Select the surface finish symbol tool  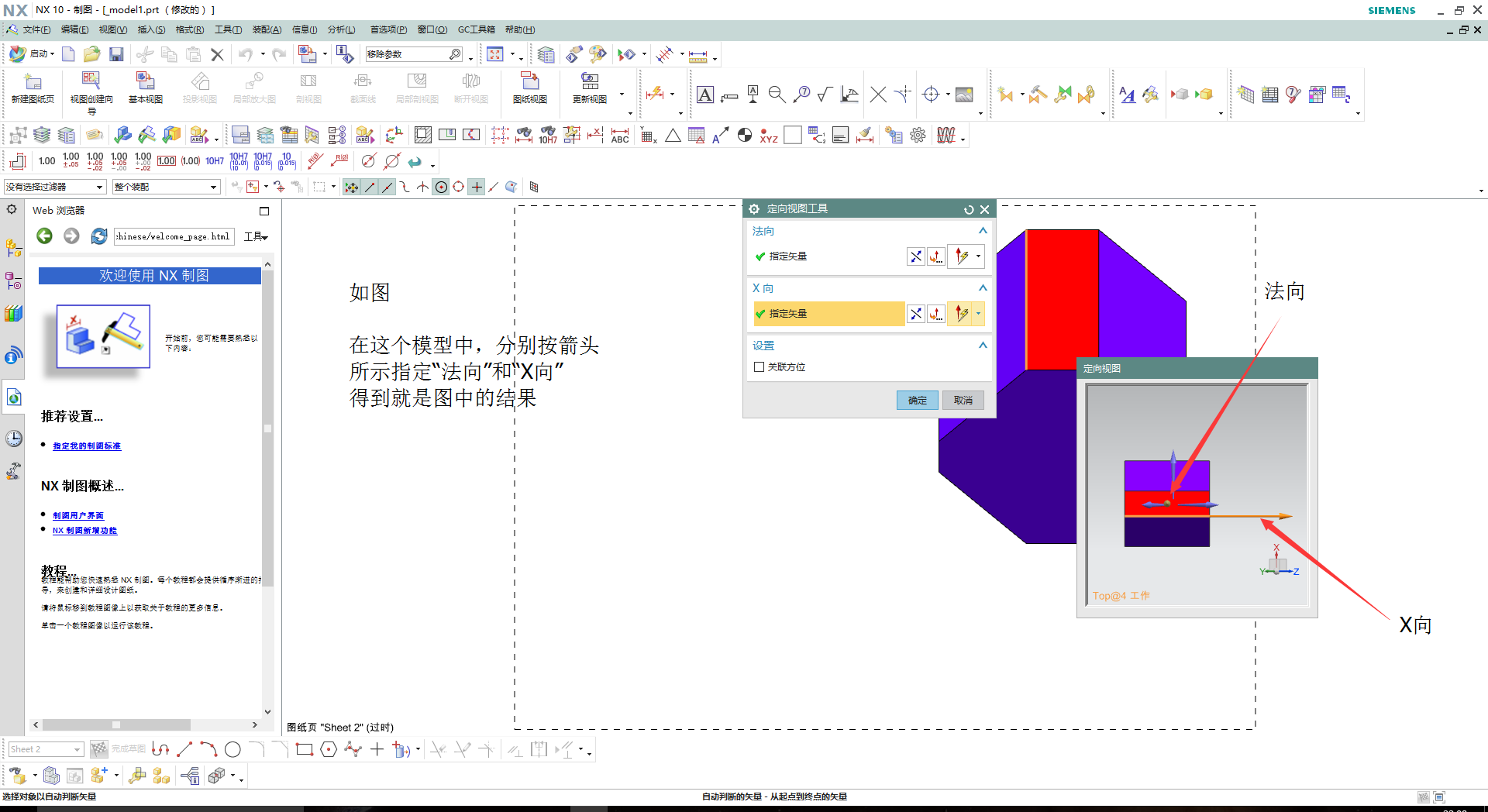[x=825, y=95]
